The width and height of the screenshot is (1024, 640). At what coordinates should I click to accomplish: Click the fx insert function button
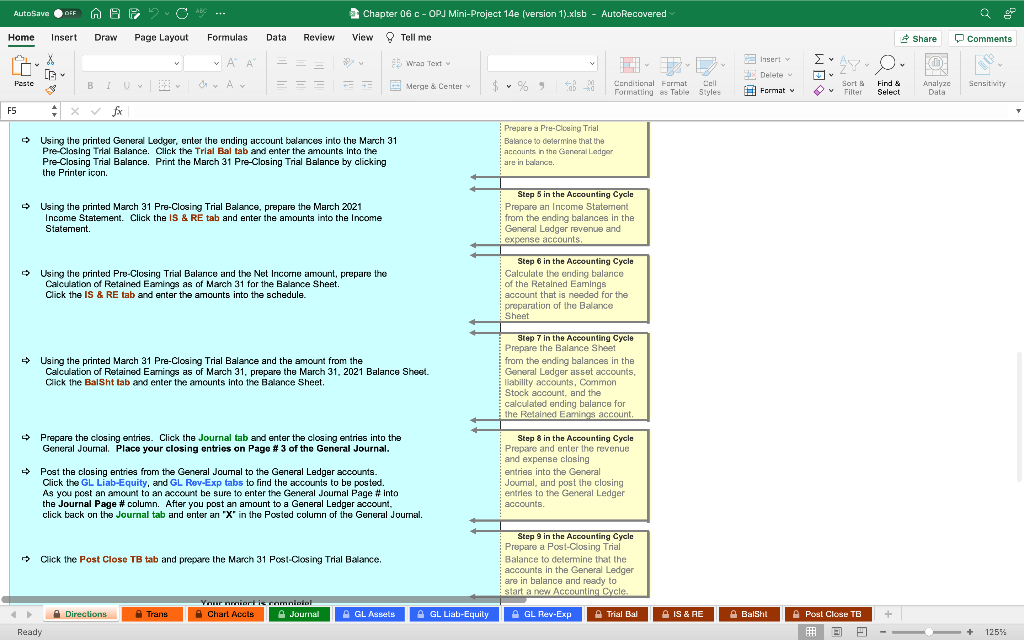click(118, 111)
